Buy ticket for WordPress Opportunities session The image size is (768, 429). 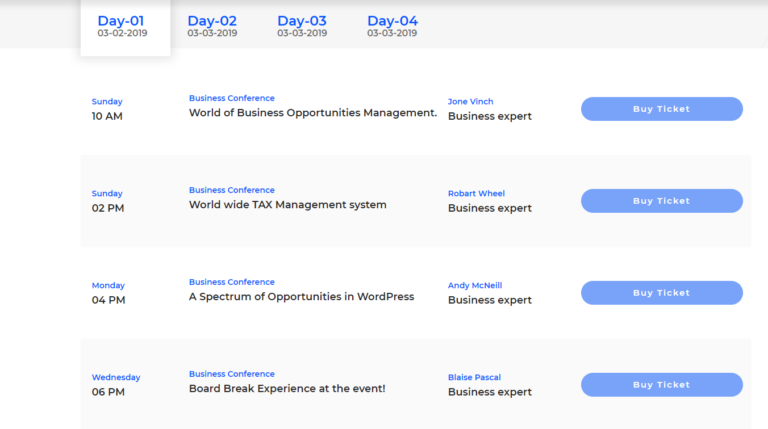[x=661, y=293]
